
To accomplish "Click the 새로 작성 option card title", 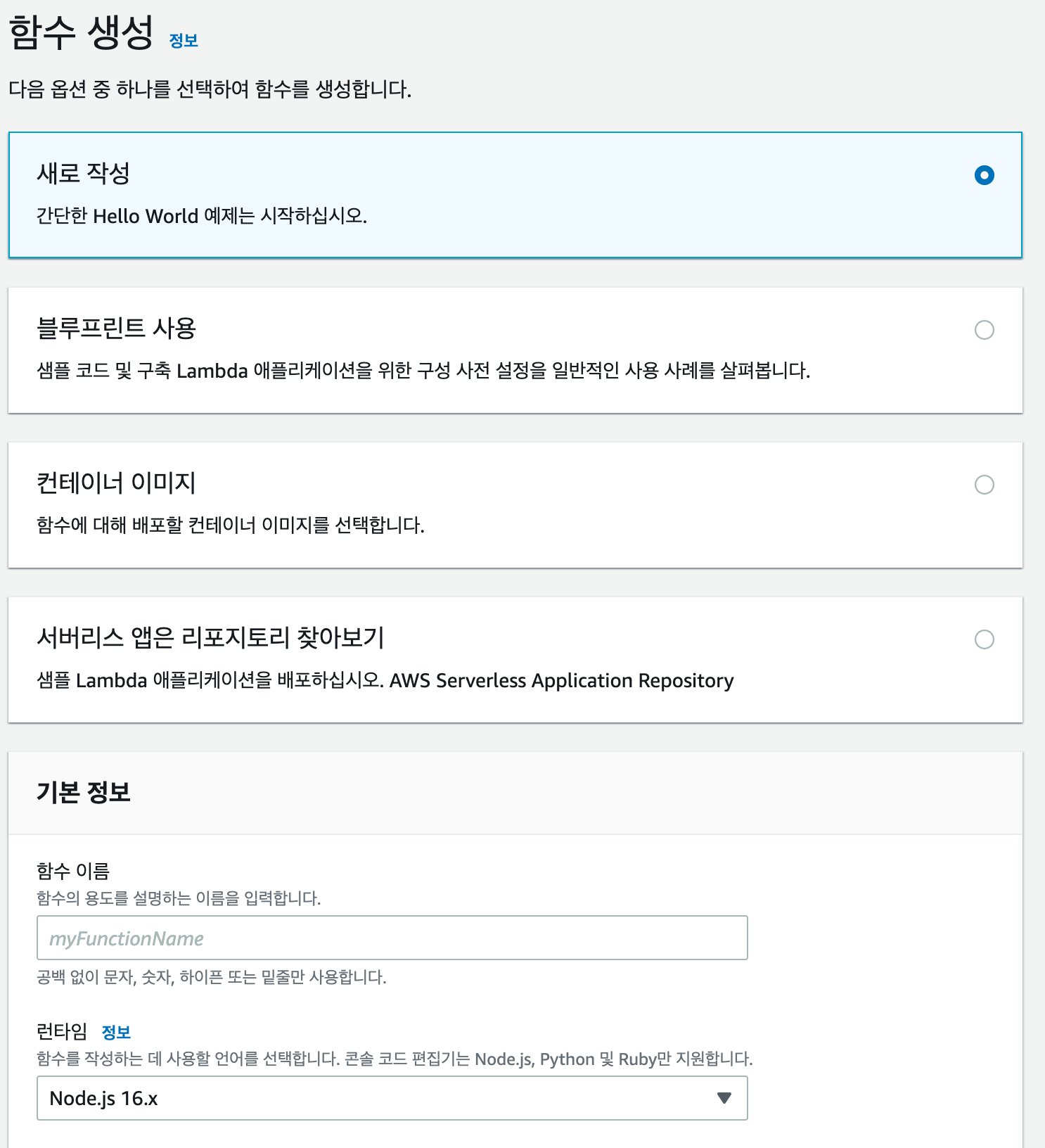I will (x=83, y=173).
